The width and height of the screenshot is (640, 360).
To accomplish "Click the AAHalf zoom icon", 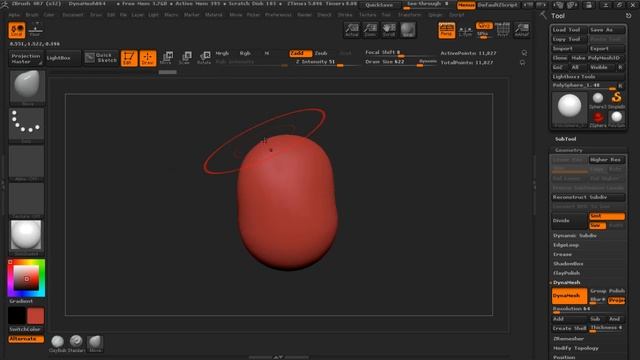I will pyautogui.click(x=522, y=31).
